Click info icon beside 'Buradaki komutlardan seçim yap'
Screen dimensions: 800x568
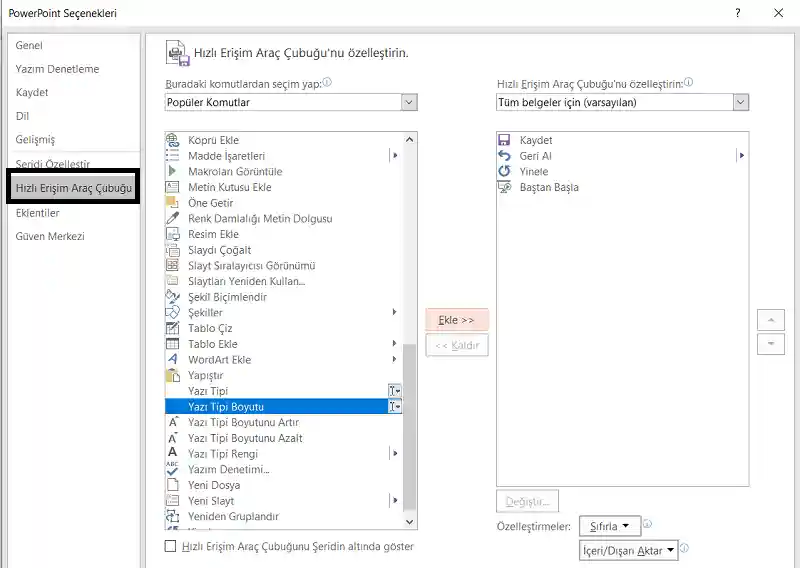[x=327, y=82]
